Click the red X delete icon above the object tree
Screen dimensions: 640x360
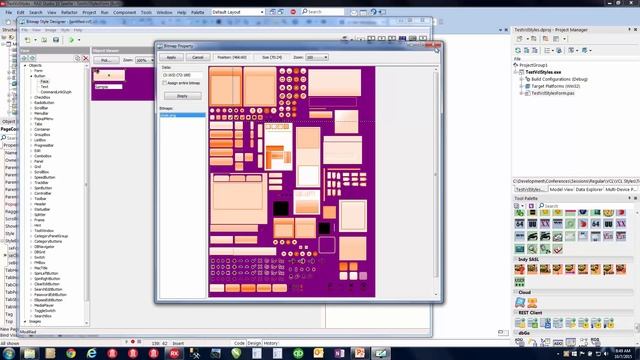85,58
